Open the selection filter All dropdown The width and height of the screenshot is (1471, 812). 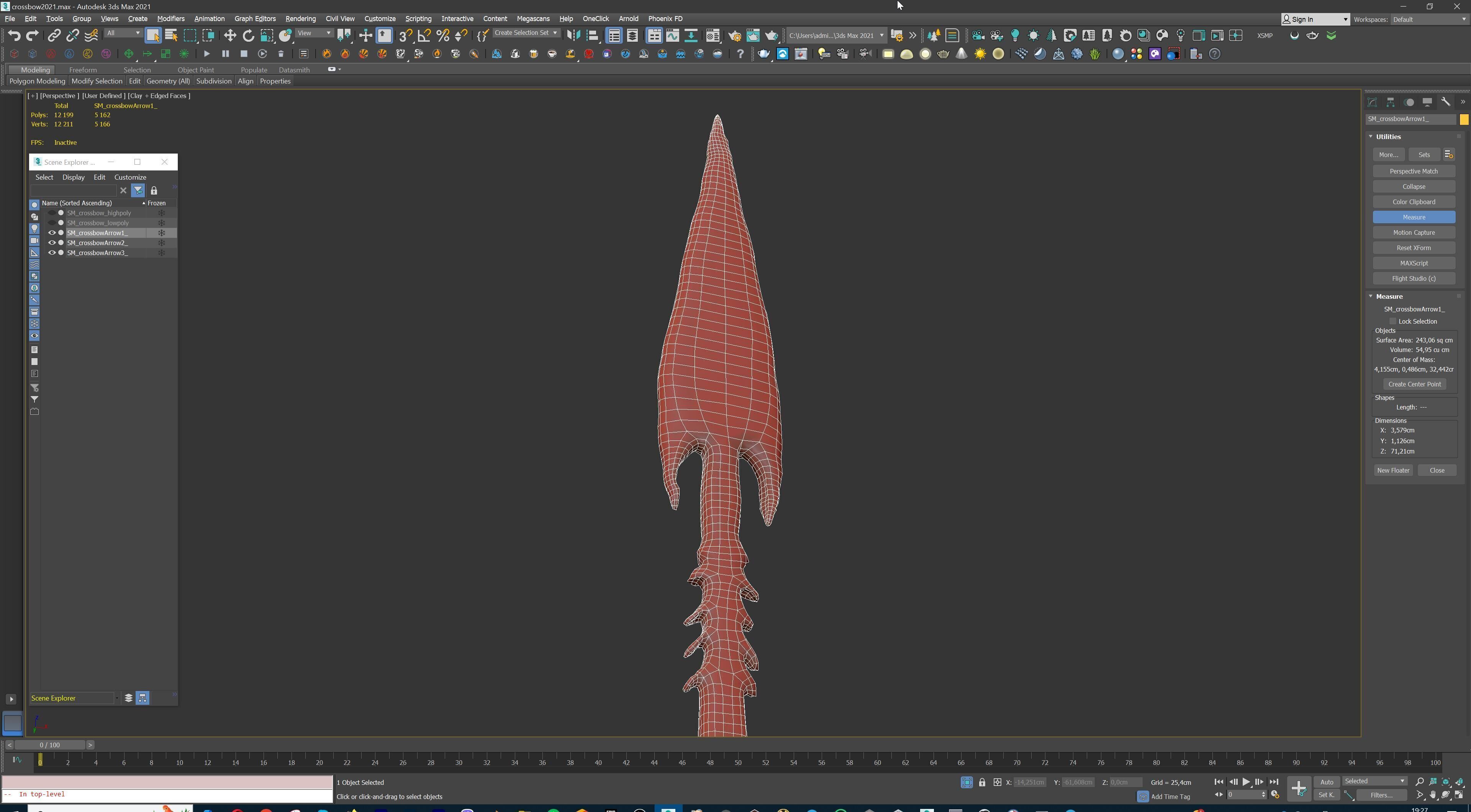click(123, 33)
